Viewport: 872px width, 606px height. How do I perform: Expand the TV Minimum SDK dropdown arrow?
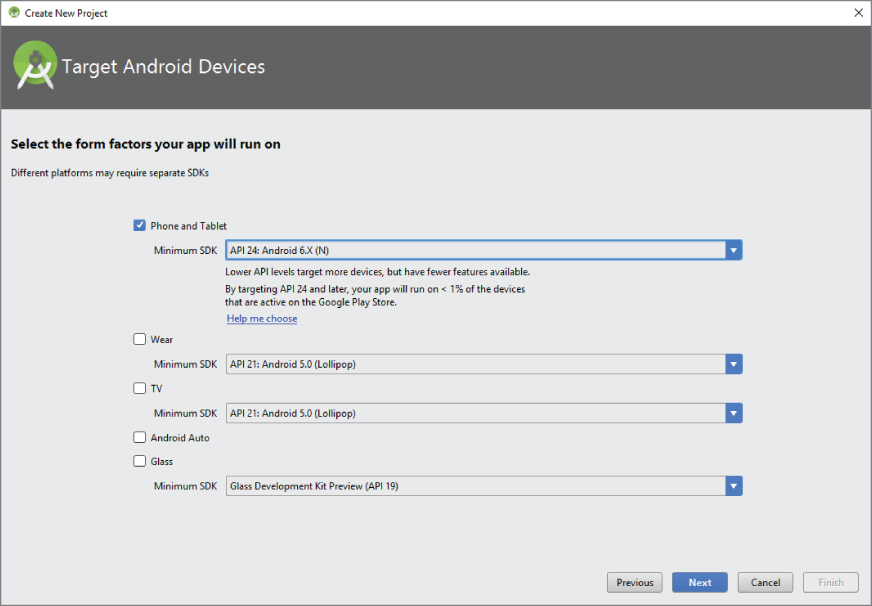734,413
